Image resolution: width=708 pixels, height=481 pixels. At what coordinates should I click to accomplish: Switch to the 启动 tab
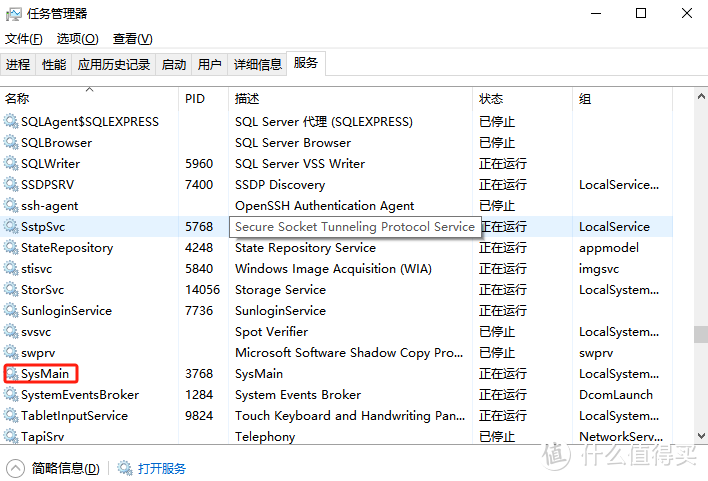click(174, 65)
